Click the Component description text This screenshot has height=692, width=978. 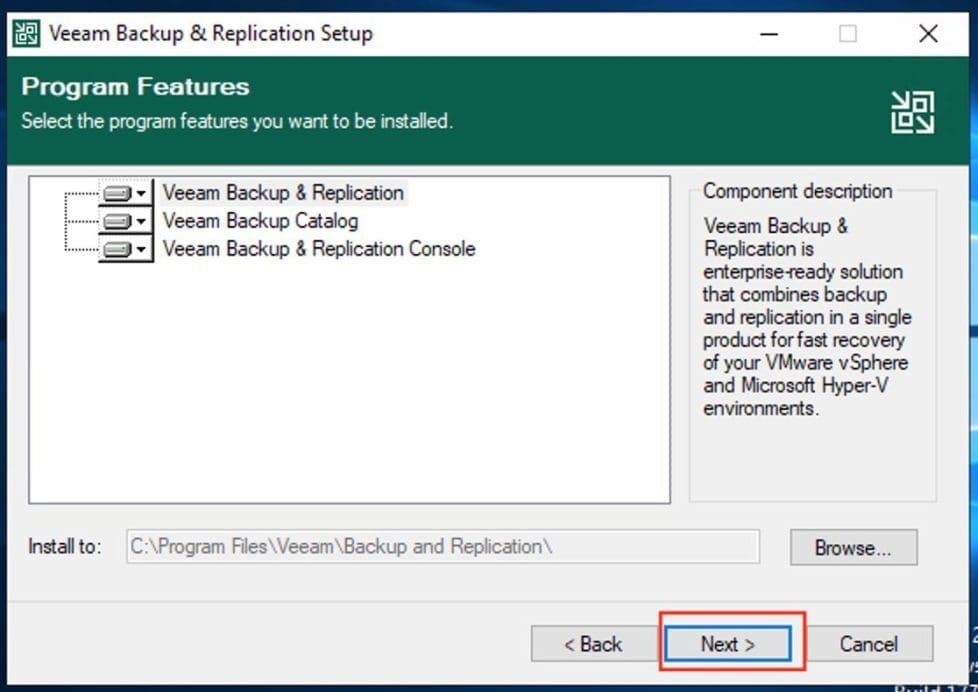[x=807, y=317]
